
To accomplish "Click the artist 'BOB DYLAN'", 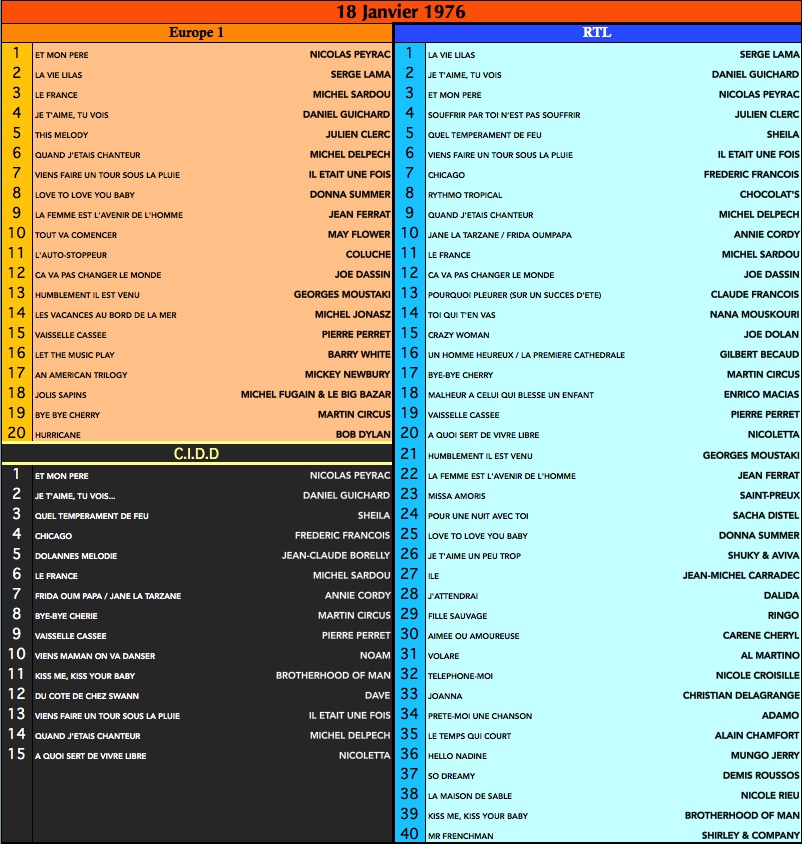I will 363,434.
